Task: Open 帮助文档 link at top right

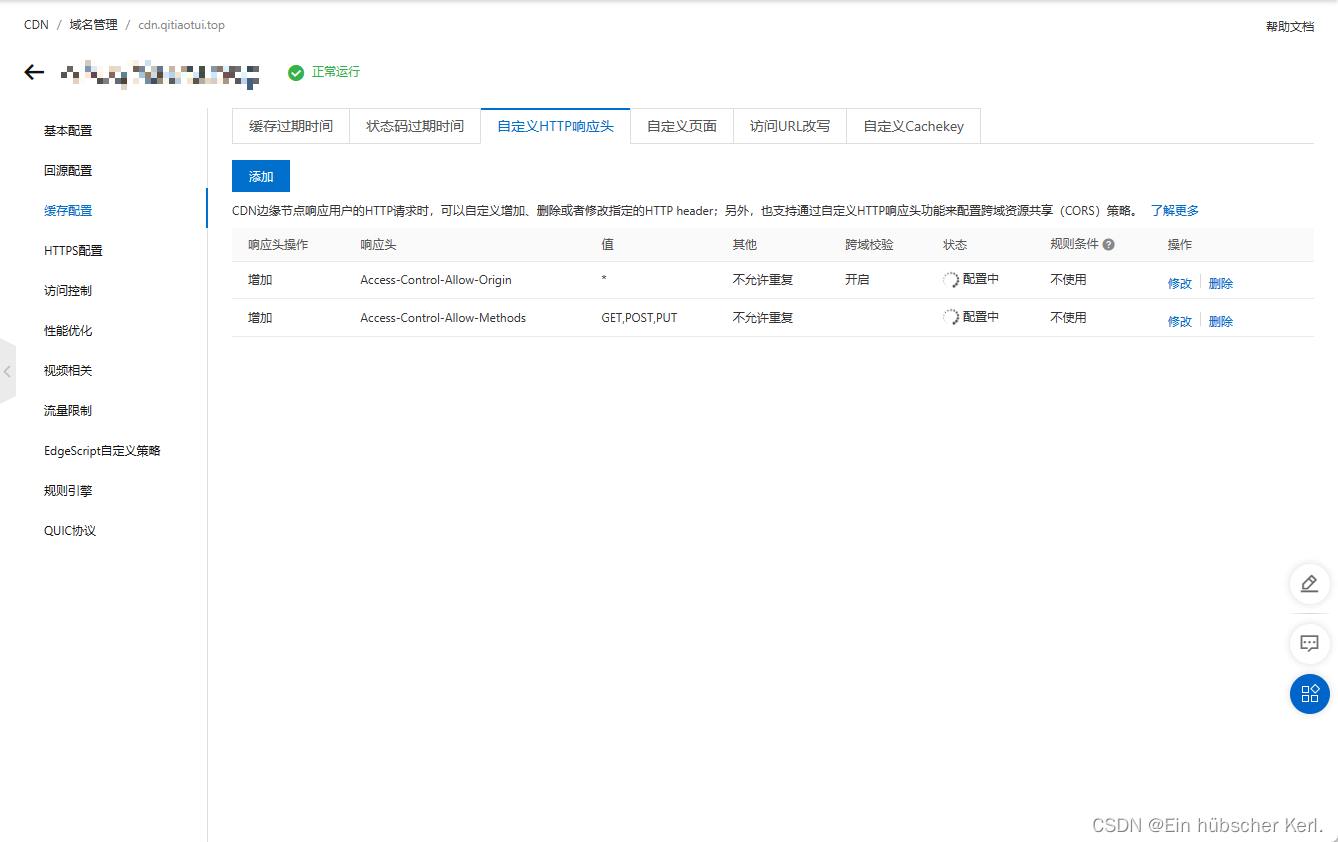Action: [x=1290, y=27]
